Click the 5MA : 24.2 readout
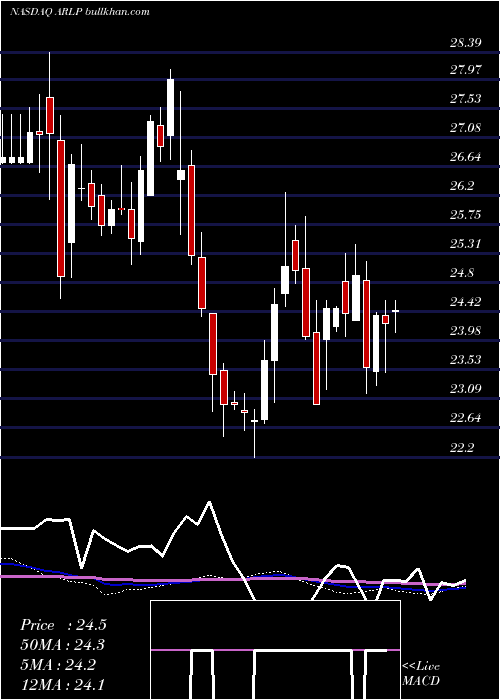This screenshot has height=700, width=500. [58, 665]
